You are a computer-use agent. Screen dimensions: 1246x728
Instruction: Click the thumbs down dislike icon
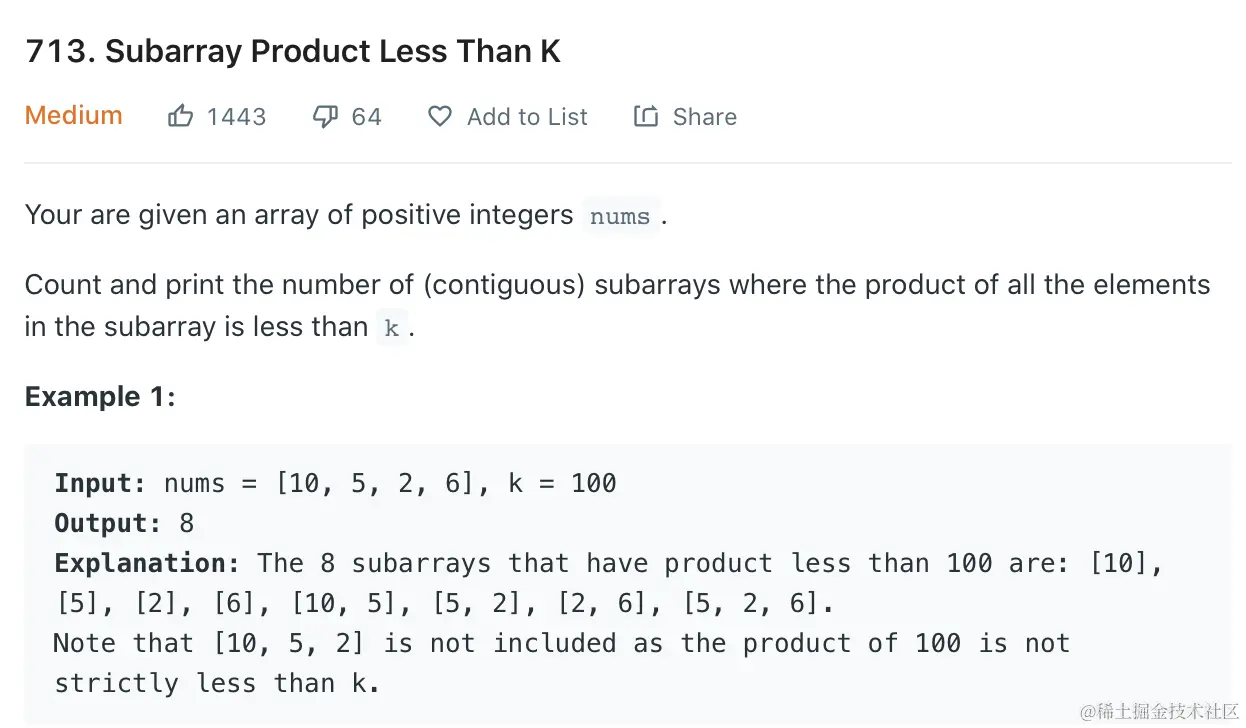325,117
